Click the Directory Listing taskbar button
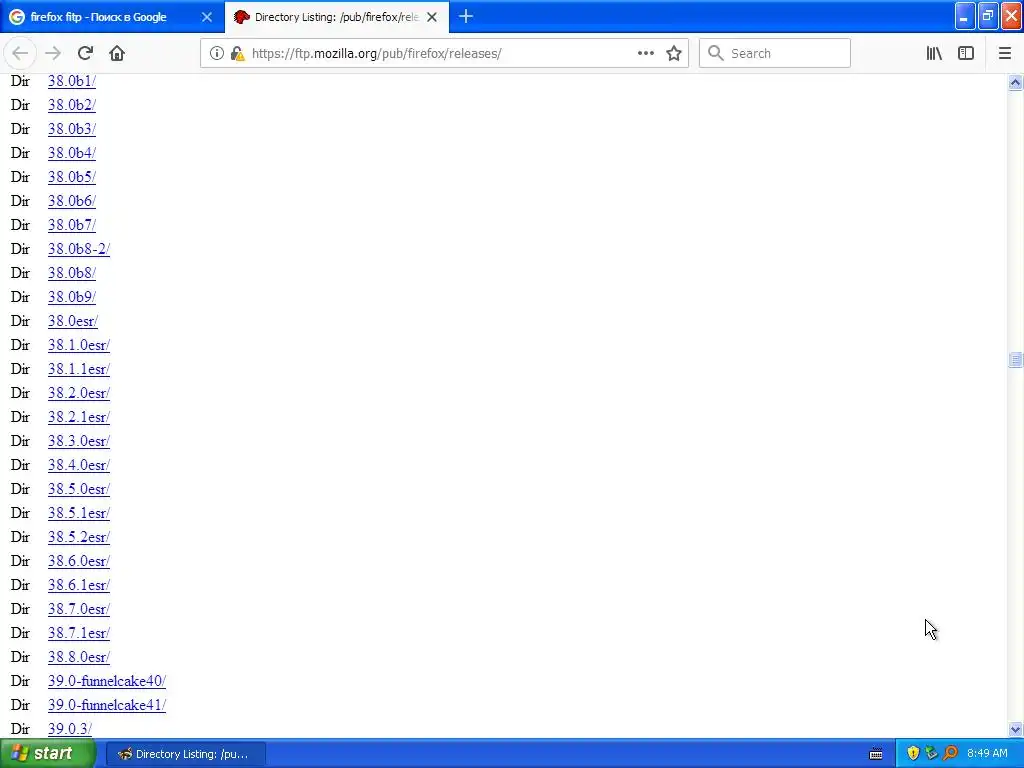1024x768 pixels. [185, 754]
